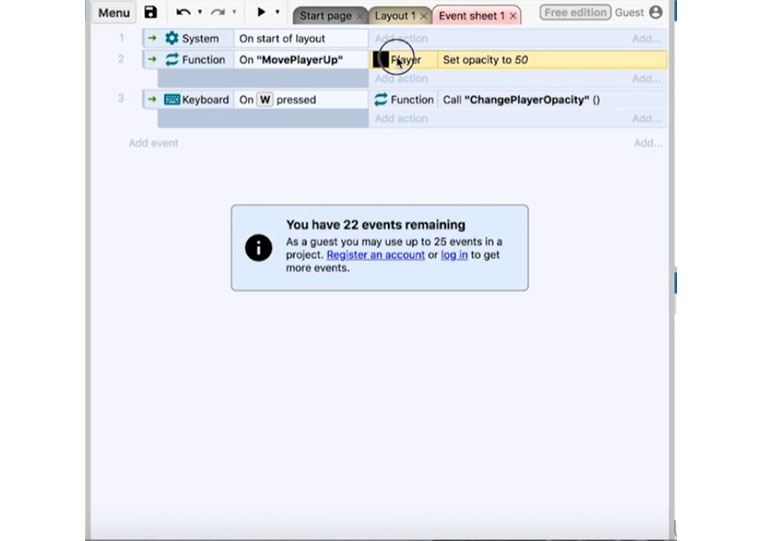Screen dimensions: 763x541
Task: Click Add... beside Add event row
Action: pos(648,143)
